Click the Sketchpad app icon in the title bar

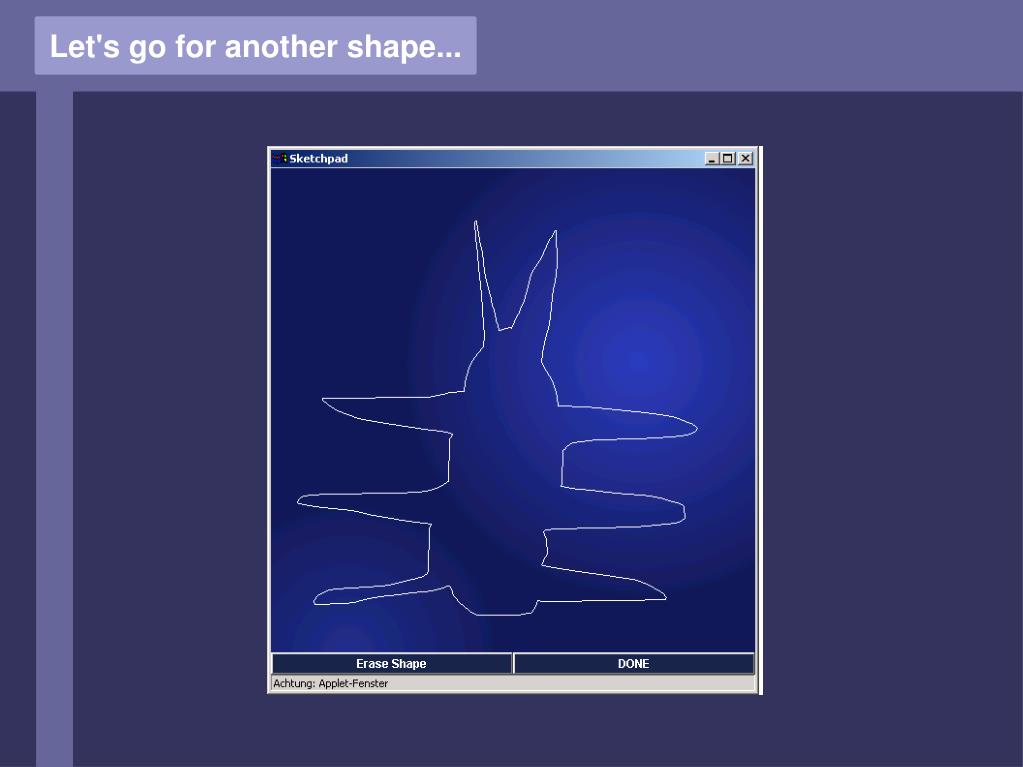[x=280, y=158]
